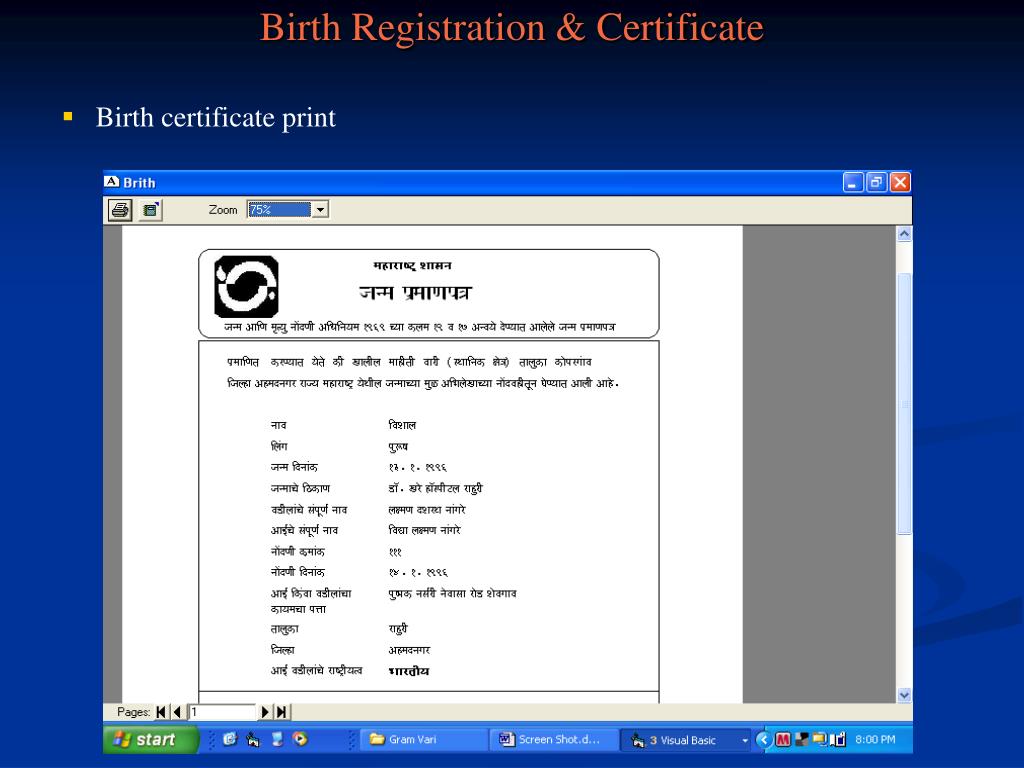Restore down the Brith window
The image size is (1024, 768).
tap(876, 182)
